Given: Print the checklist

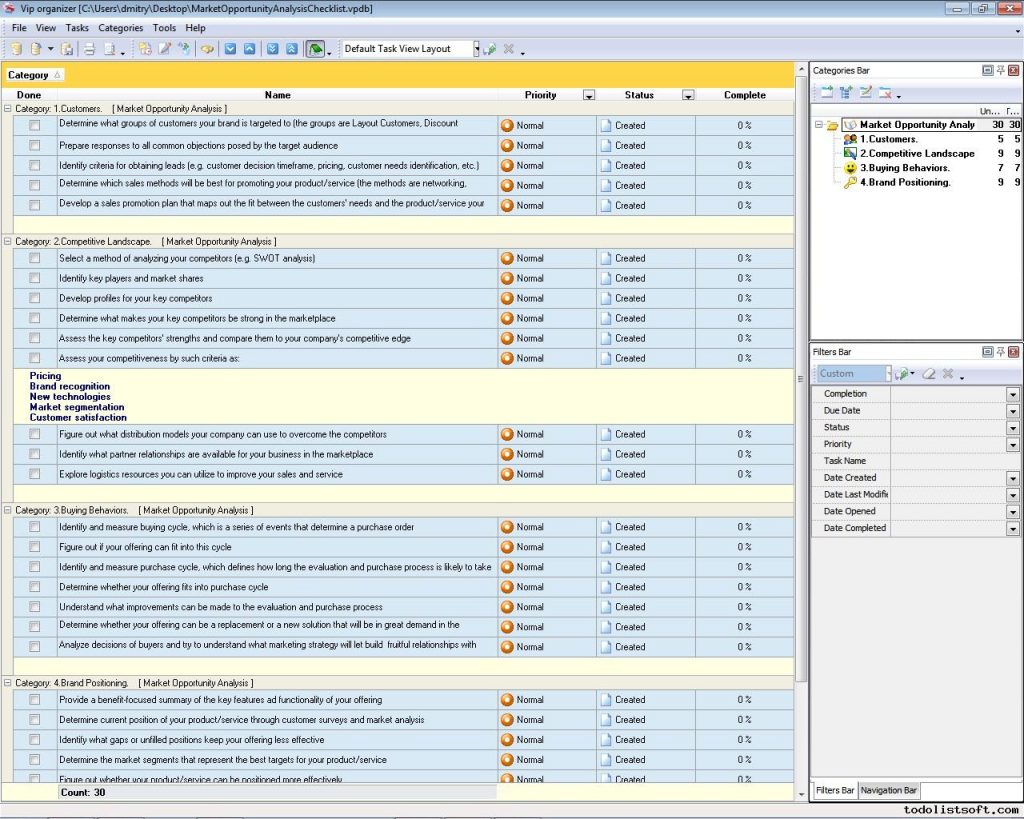Looking at the screenshot, I should click(88, 48).
